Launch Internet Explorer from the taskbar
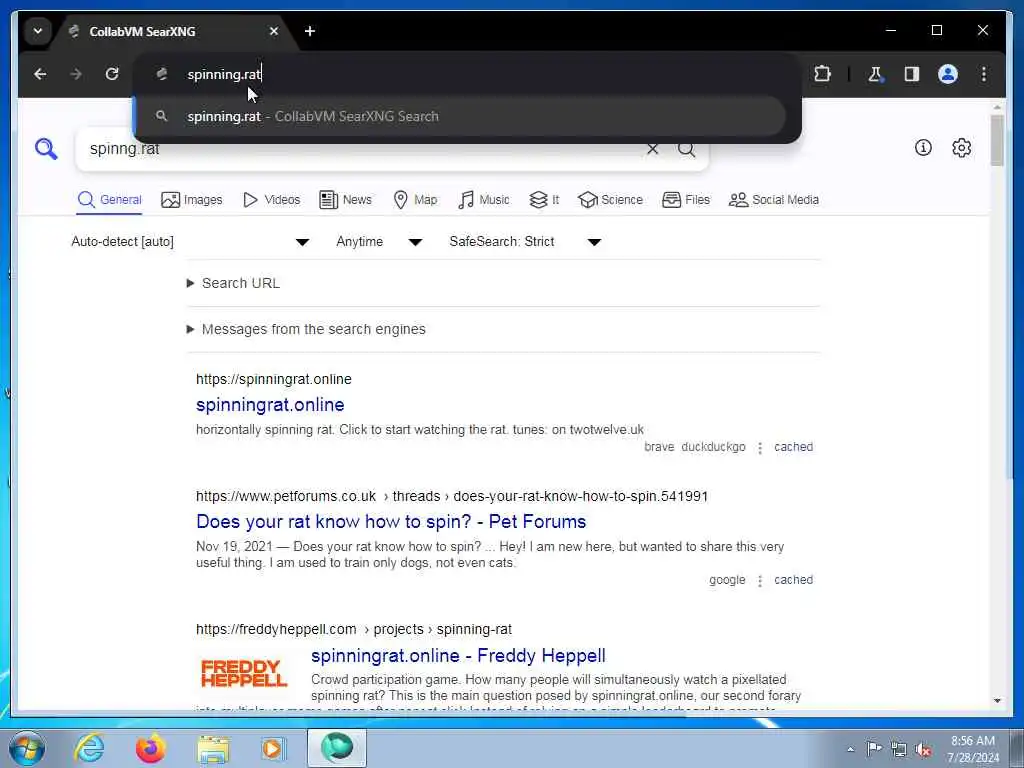The height and width of the screenshot is (768, 1024). (89, 748)
